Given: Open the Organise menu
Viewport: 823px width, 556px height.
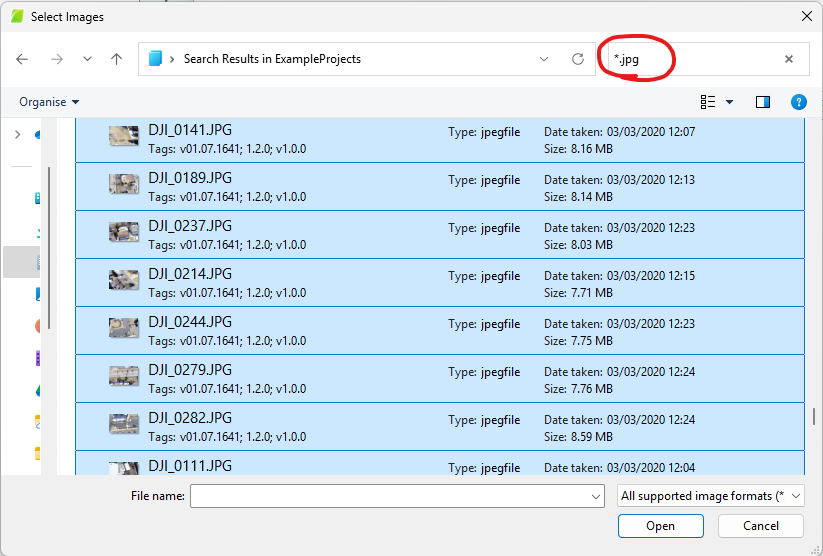Looking at the screenshot, I should coord(49,102).
